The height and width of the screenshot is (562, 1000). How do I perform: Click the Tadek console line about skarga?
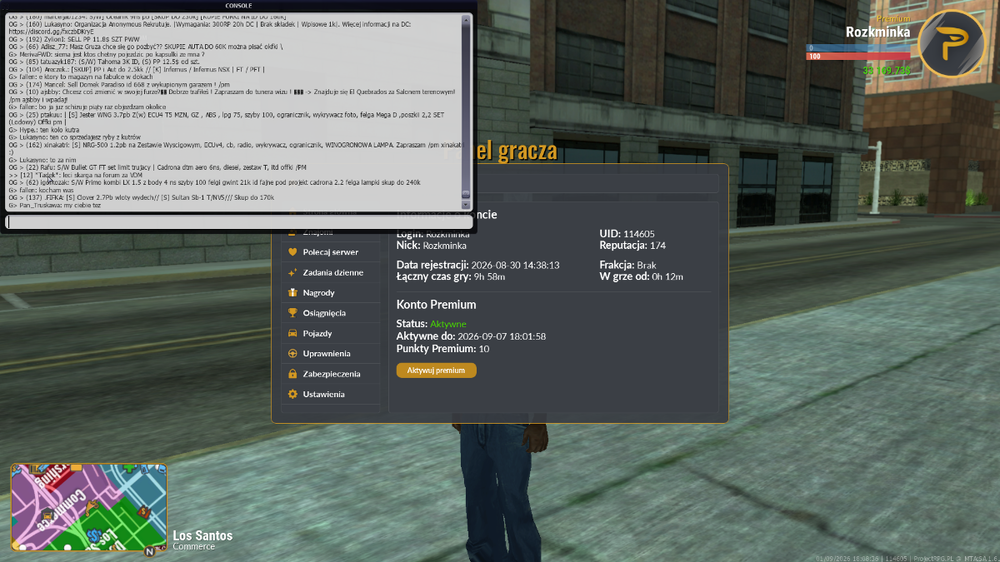coord(75,175)
